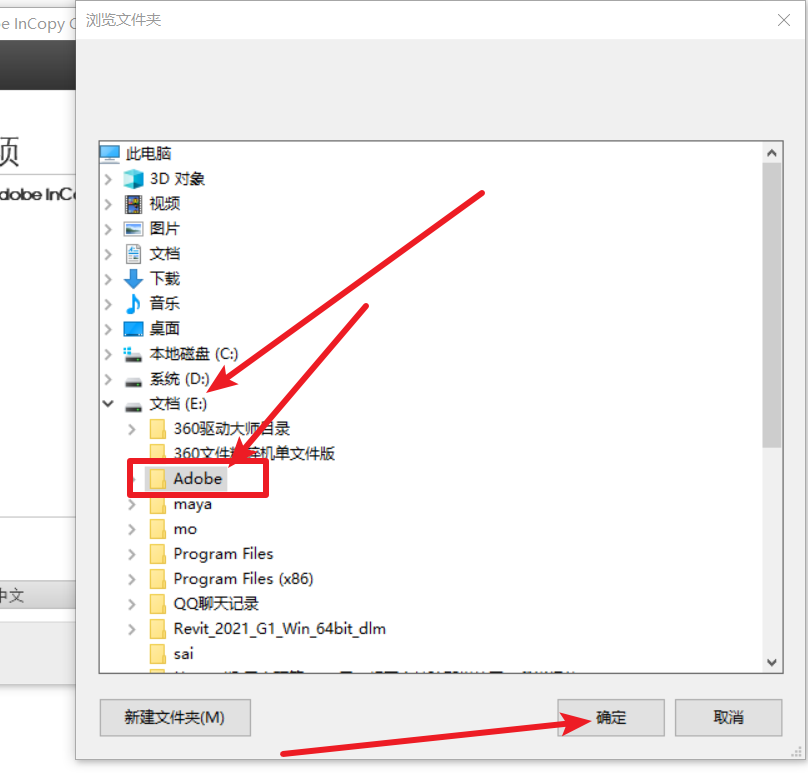Image resolution: width=808 pixels, height=777 pixels.
Task: Select the 文档 library item under 此电脑
Action: coord(164,254)
